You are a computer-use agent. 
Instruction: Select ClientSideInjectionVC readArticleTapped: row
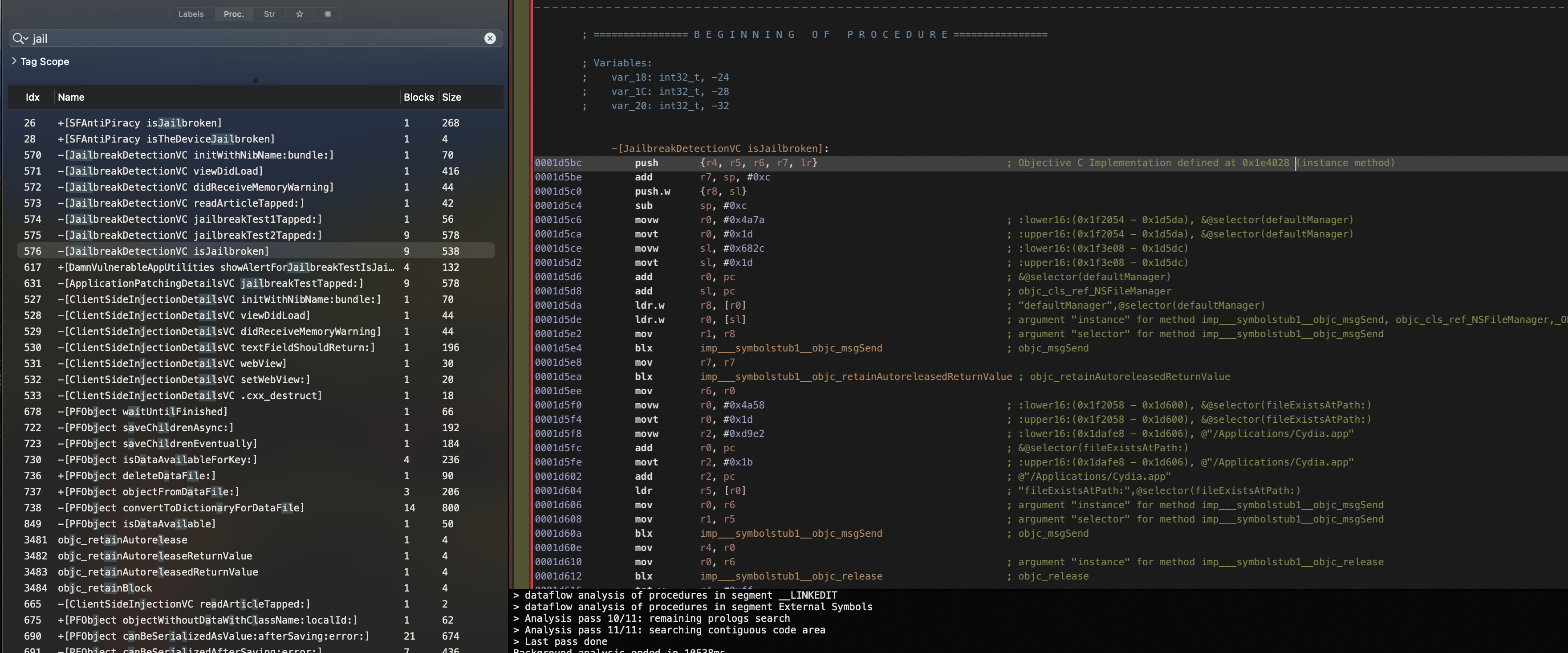(256, 604)
